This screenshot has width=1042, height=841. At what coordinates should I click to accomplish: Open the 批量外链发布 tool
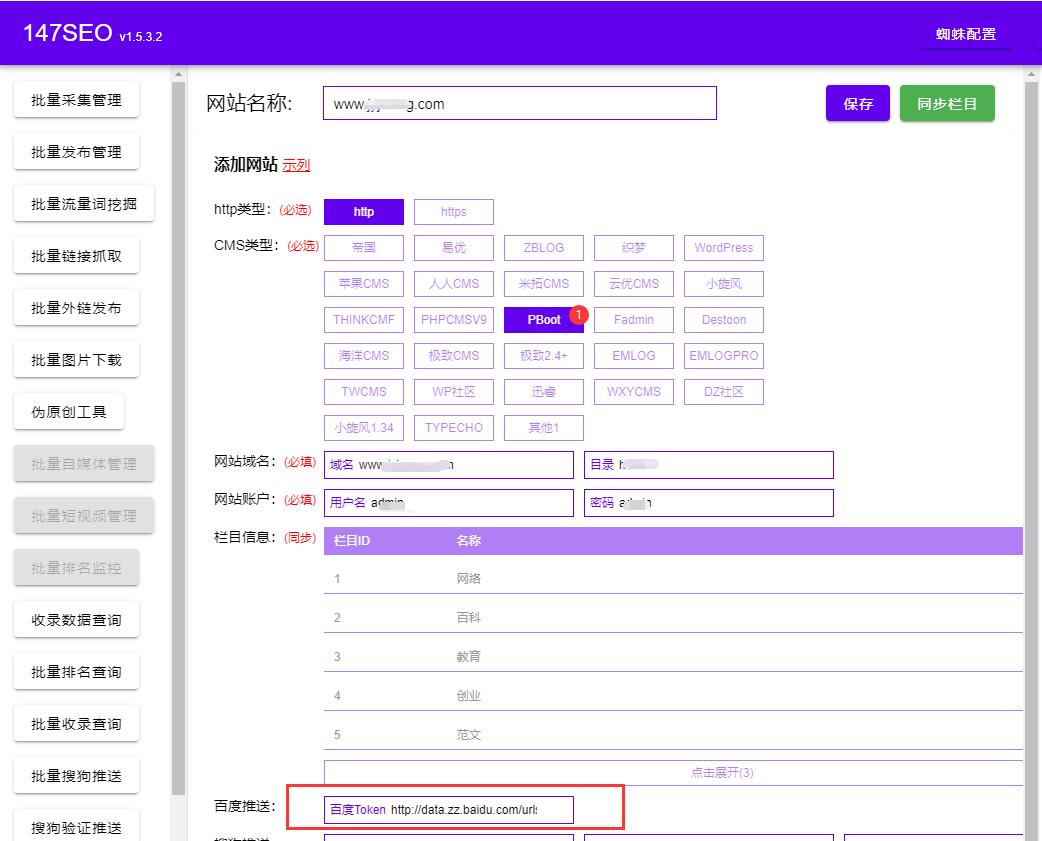pos(76,307)
